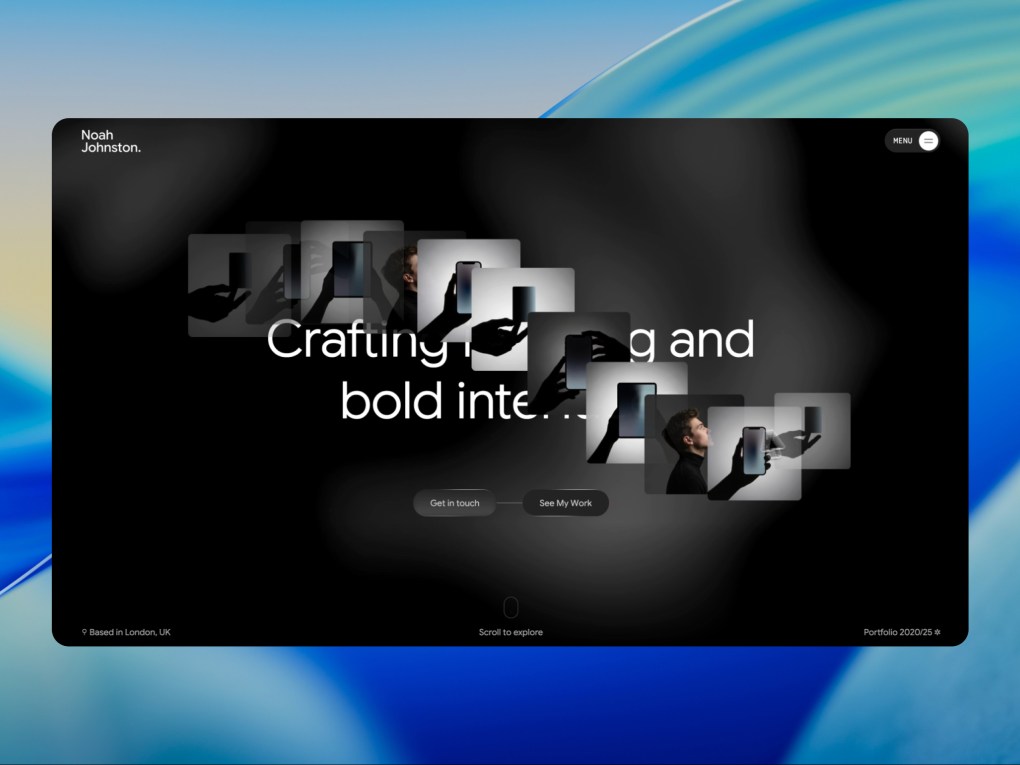Viewport: 1020px width, 765px height.
Task: Click the MENU label
Action: coord(902,141)
